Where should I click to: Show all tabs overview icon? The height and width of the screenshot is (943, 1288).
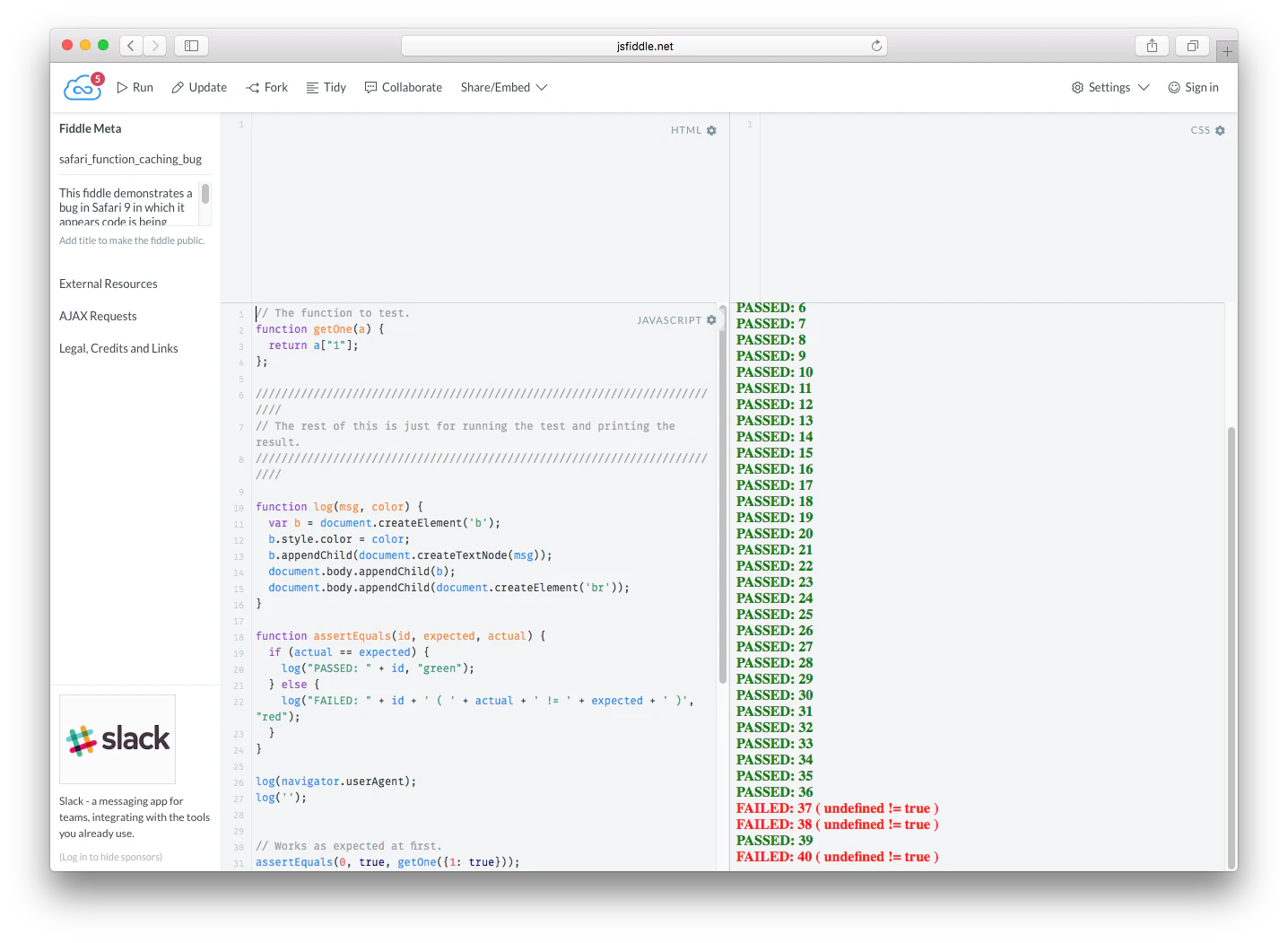click(1193, 46)
